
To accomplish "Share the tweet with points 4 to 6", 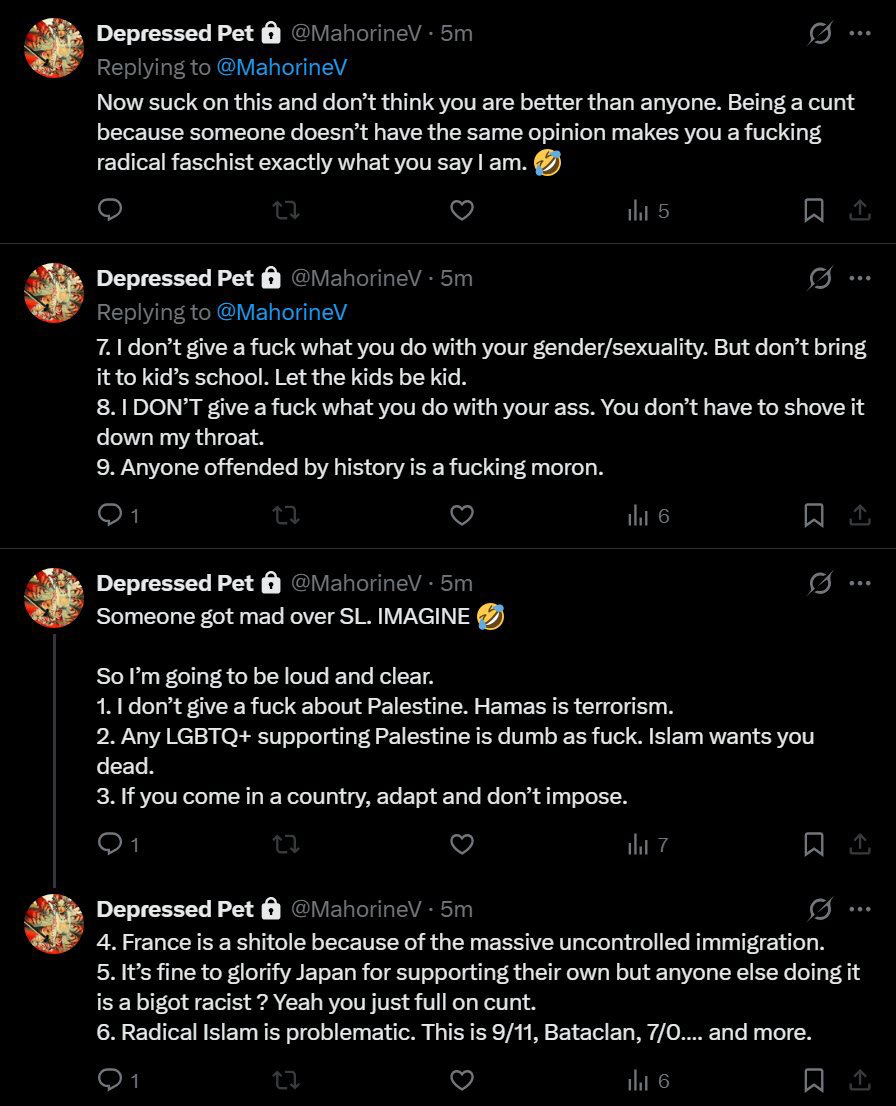I will pyautogui.click(x=859, y=1080).
